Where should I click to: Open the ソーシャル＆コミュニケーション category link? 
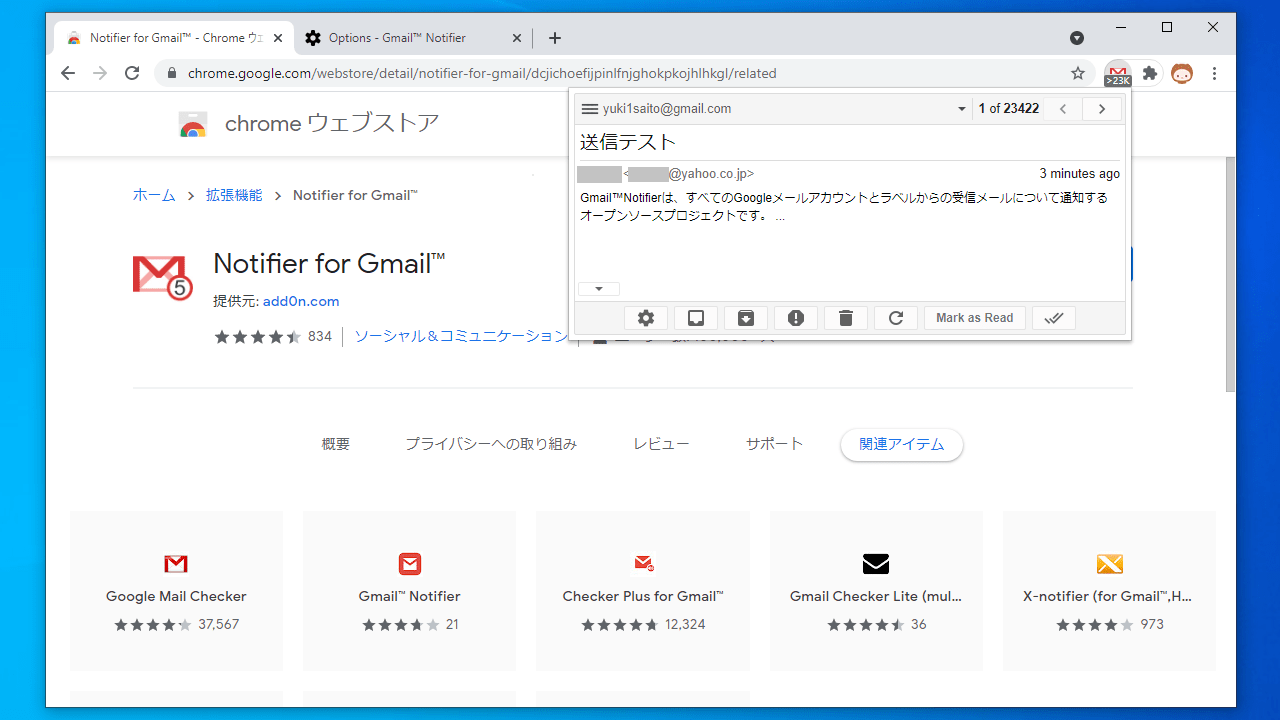click(461, 336)
